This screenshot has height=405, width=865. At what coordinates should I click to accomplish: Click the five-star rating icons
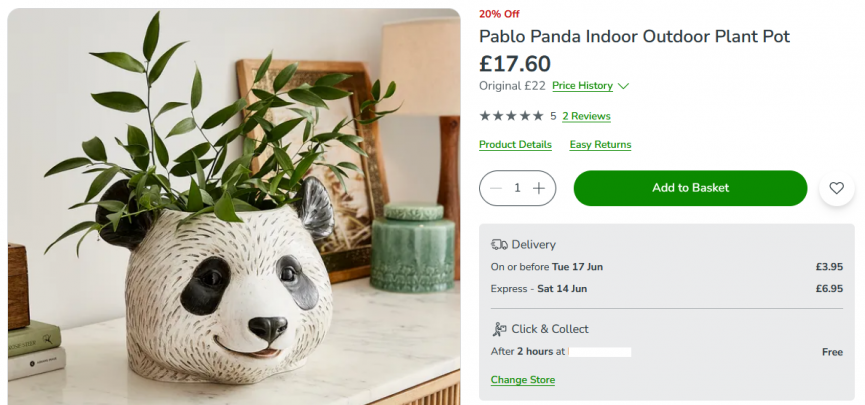tap(511, 116)
